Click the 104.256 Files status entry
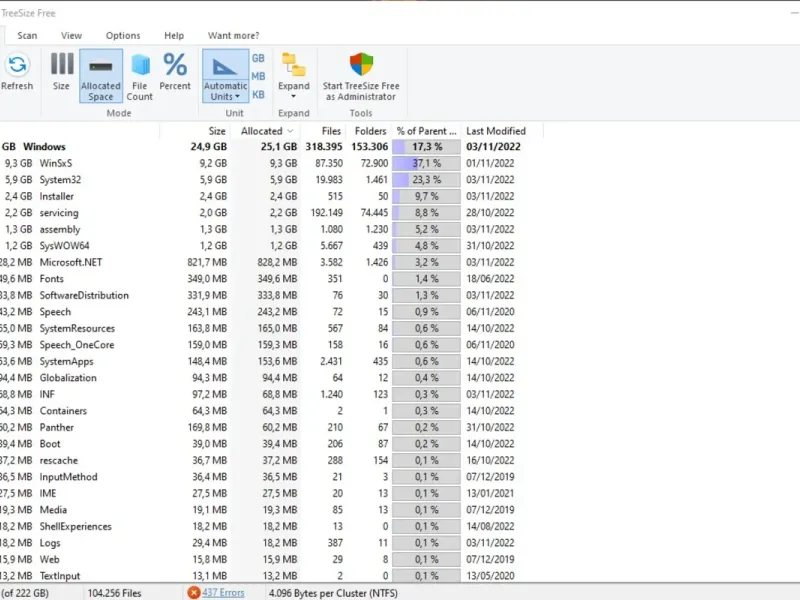The width and height of the screenshot is (800, 600). pos(114,593)
